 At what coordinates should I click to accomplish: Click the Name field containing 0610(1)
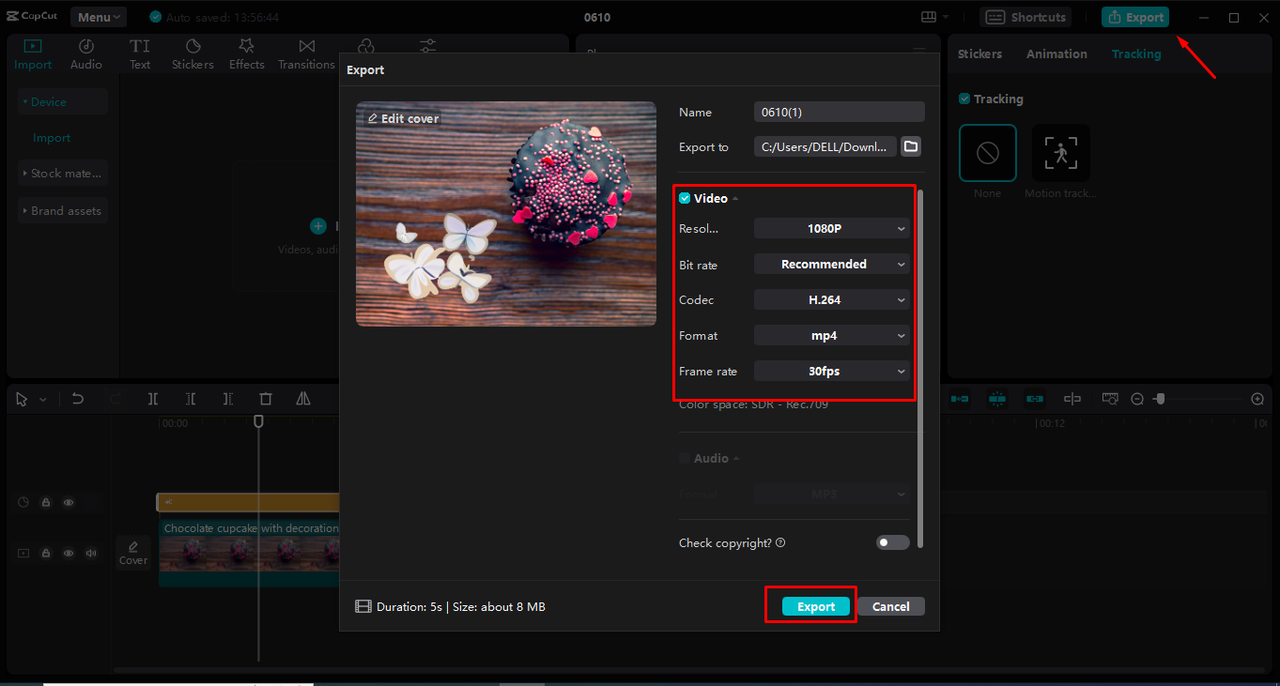point(839,112)
